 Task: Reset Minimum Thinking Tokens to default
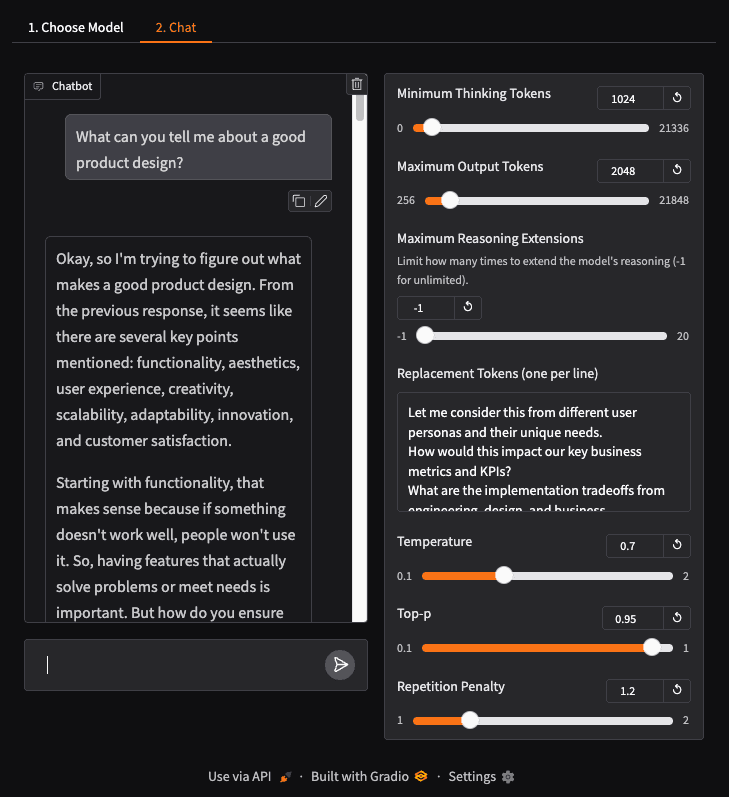point(677,98)
